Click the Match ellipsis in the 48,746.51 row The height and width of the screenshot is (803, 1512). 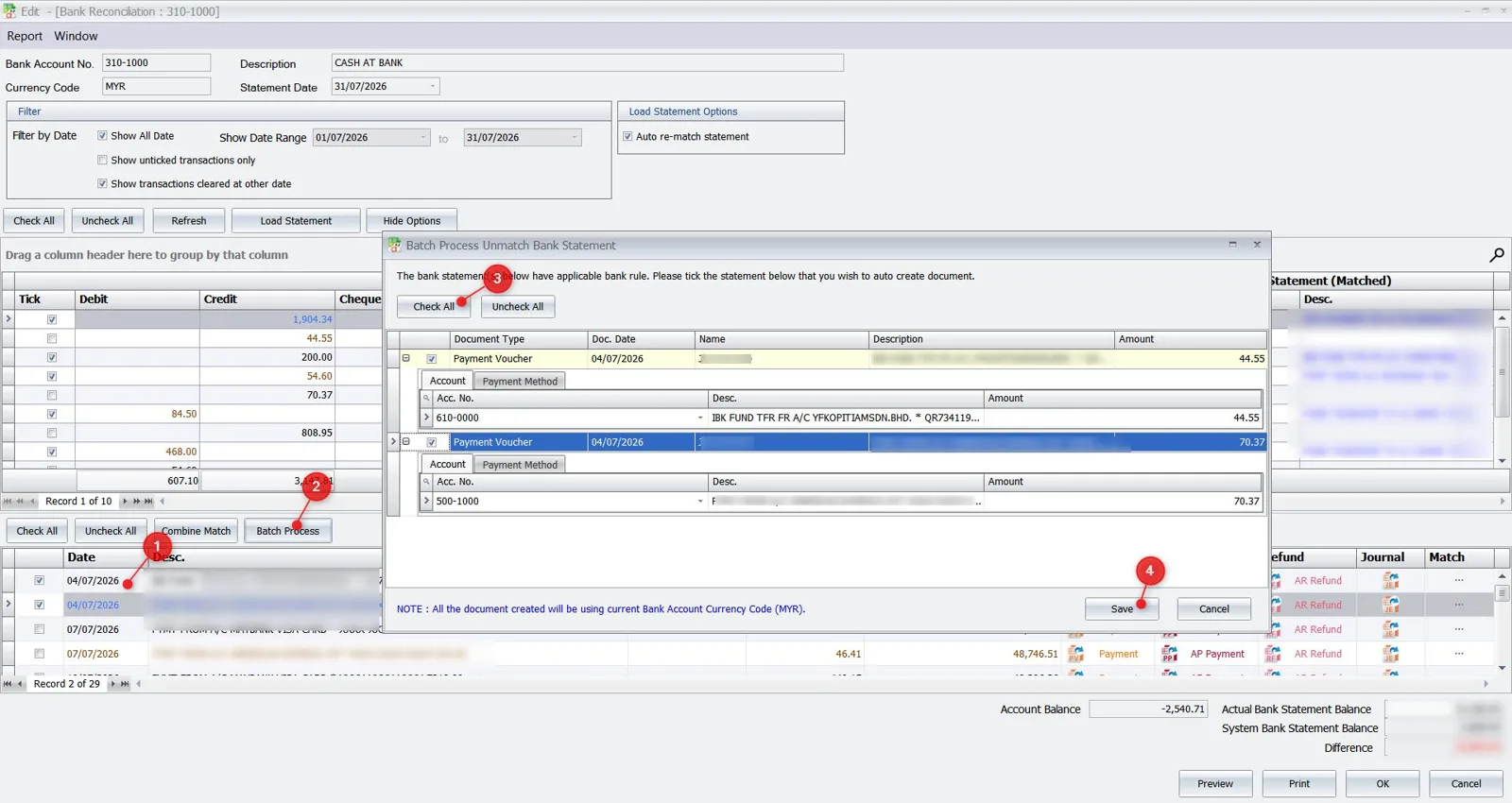[x=1459, y=653]
